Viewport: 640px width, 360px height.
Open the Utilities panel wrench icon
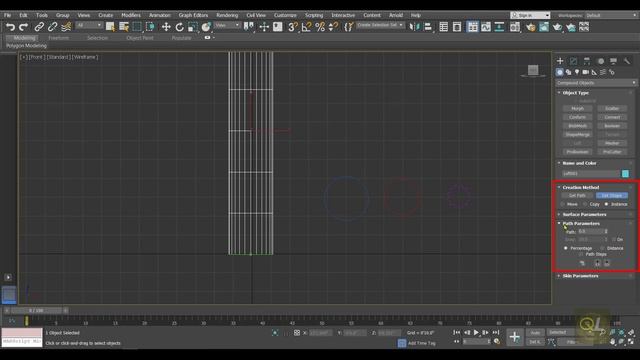pos(627,61)
